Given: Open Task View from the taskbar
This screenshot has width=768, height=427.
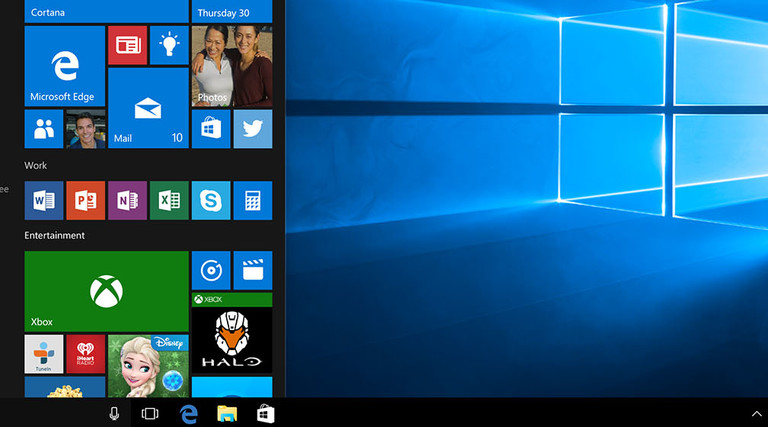Looking at the screenshot, I should tap(150, 414).
